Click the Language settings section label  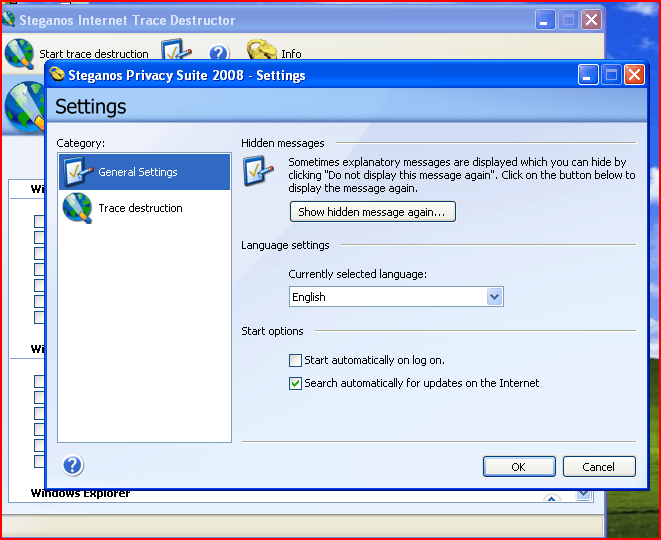tap(285, 245)
